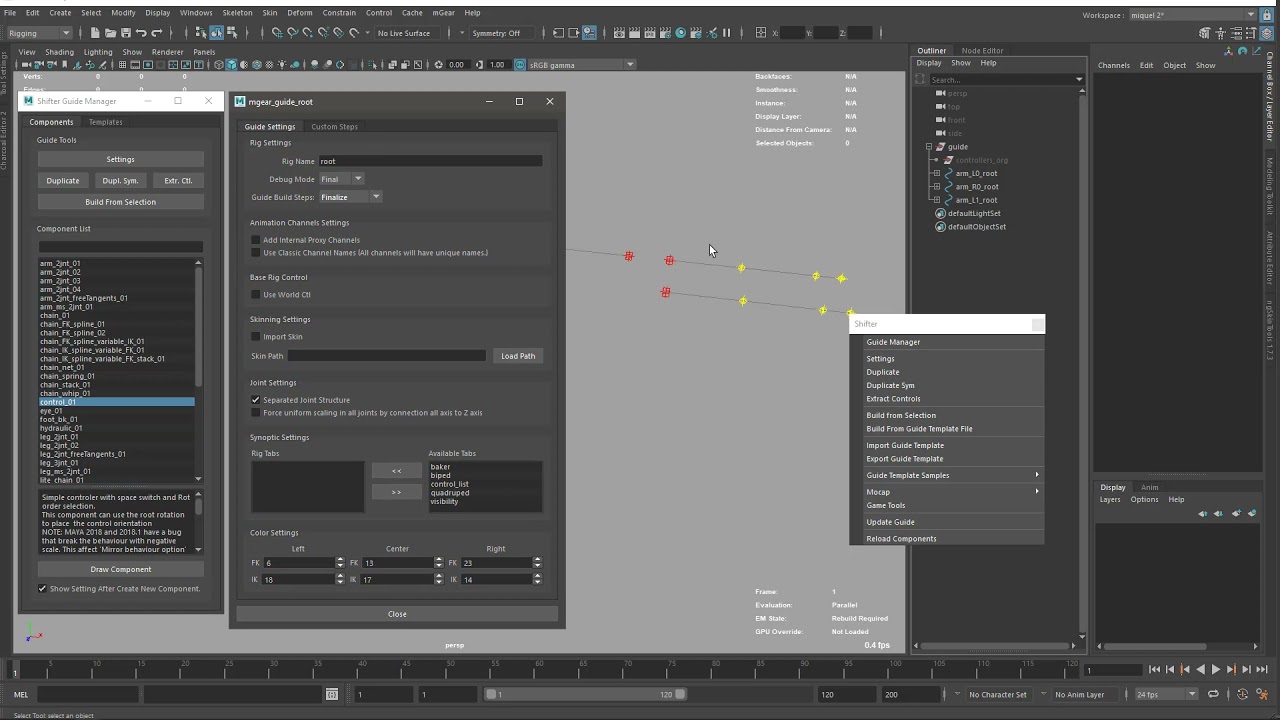Open the sRGB gamma color space dropdown
The height and width of the screenshot is (720, 1280).
point(581,65)
